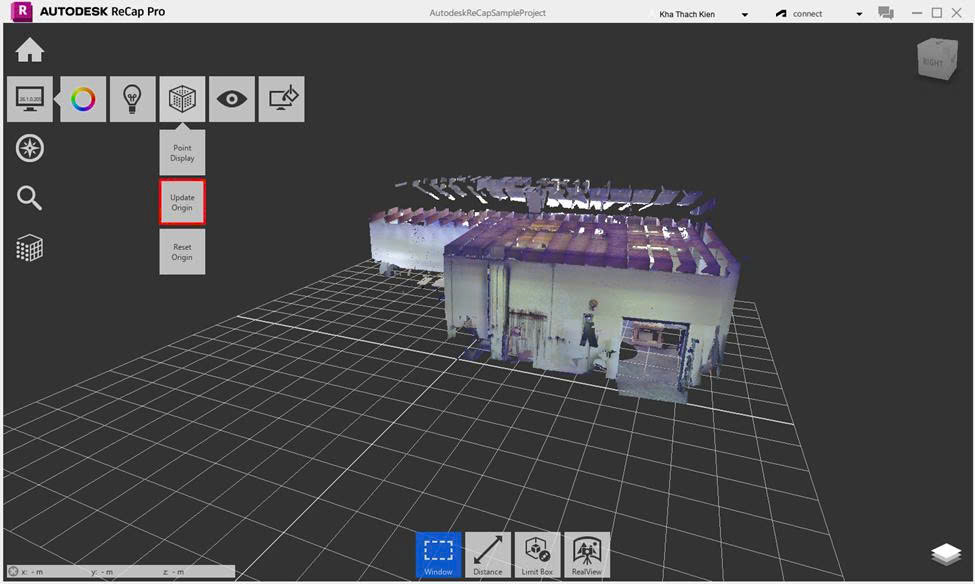Screen dimensions: 975x584
Task: Click the y coordinate readout
Action: click(x=102, y=572)
